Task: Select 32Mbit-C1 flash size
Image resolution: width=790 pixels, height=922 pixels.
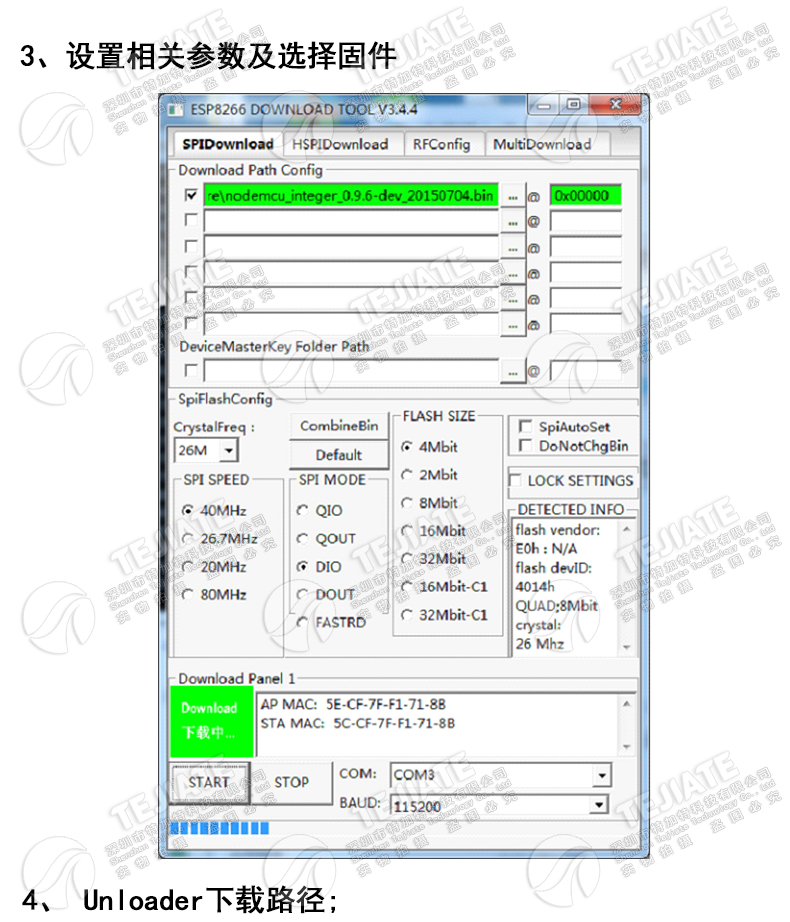Action: pyautogui.click(x=444, y=615)
